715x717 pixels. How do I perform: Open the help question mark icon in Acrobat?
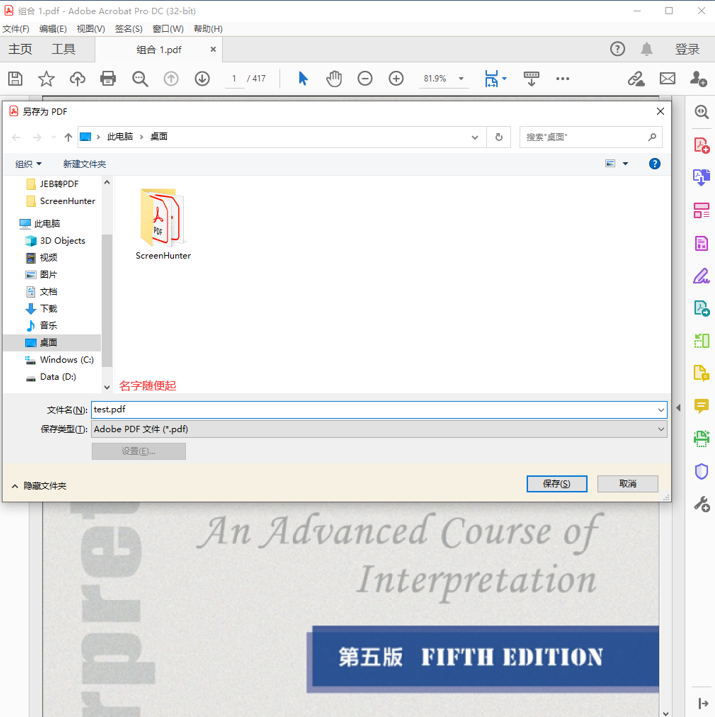(x=617, y=49)
